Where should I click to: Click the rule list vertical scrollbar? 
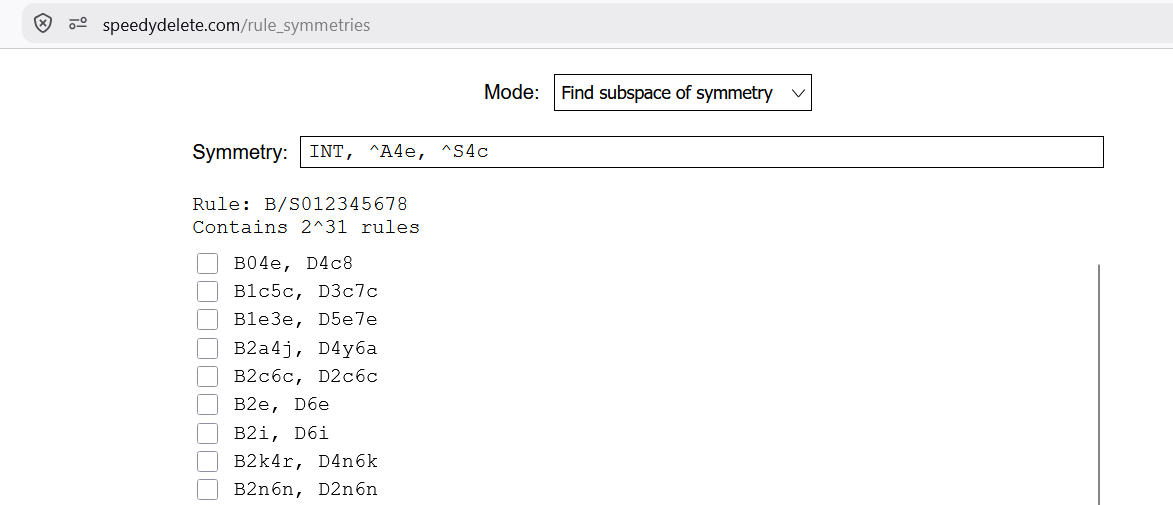(x=1098, y=384)
